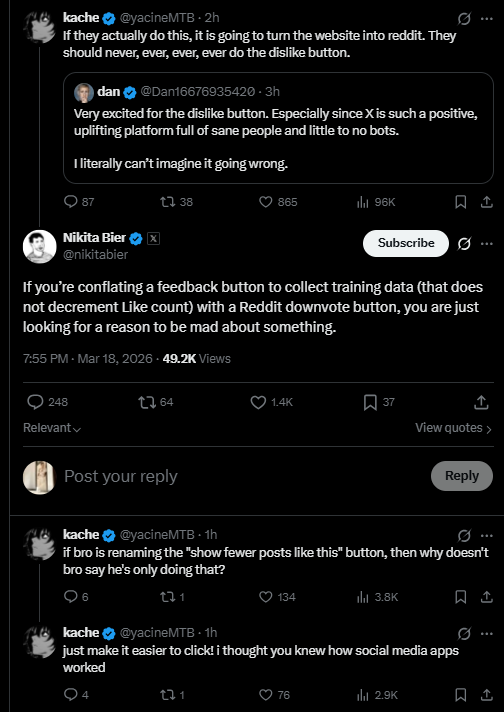Share Nikita Bier's main post
Viewport: 504px width, 712px height.
click(481, 402)
